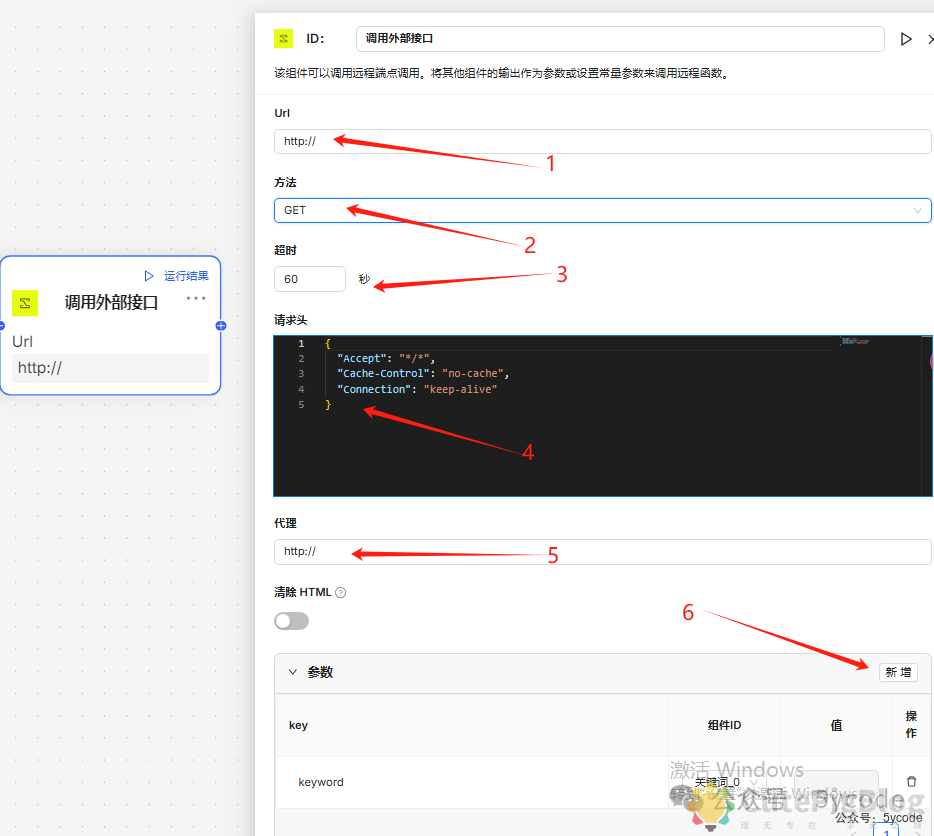The image size is (934, 836).
Task: Click the green component icon next to ID
Action: click(285, 38)
